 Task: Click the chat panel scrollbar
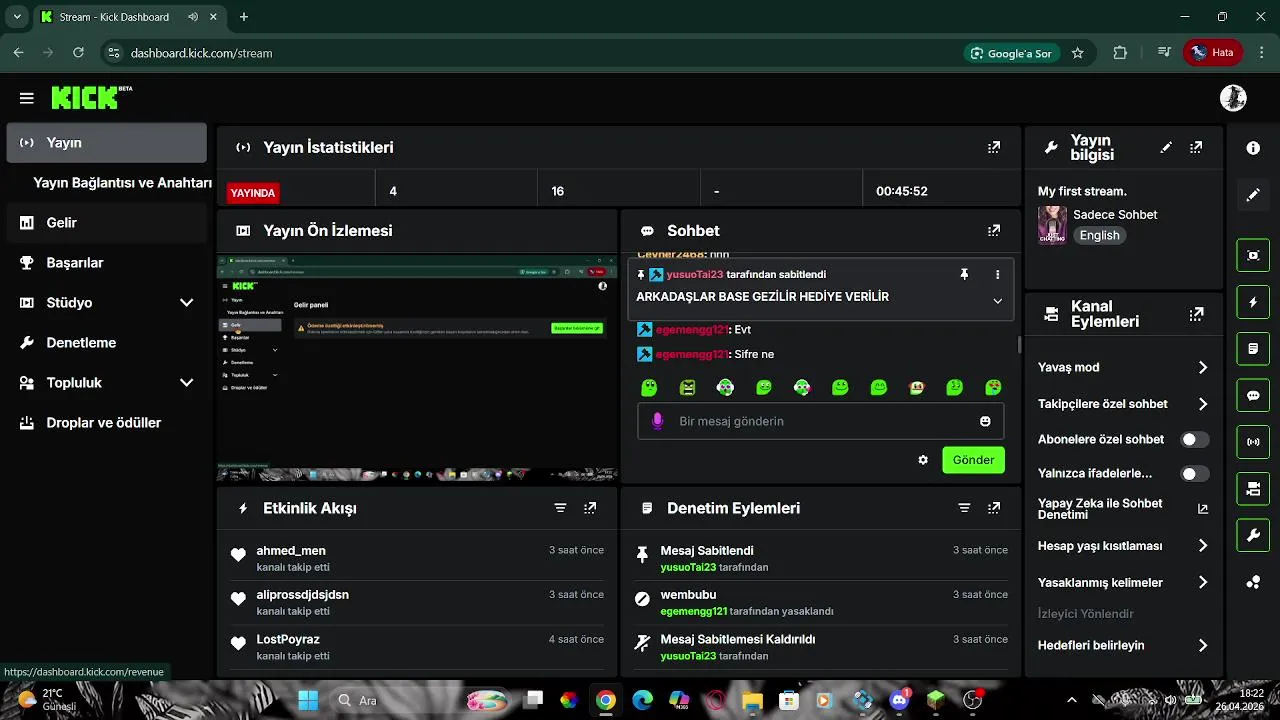click(1019, 344)
